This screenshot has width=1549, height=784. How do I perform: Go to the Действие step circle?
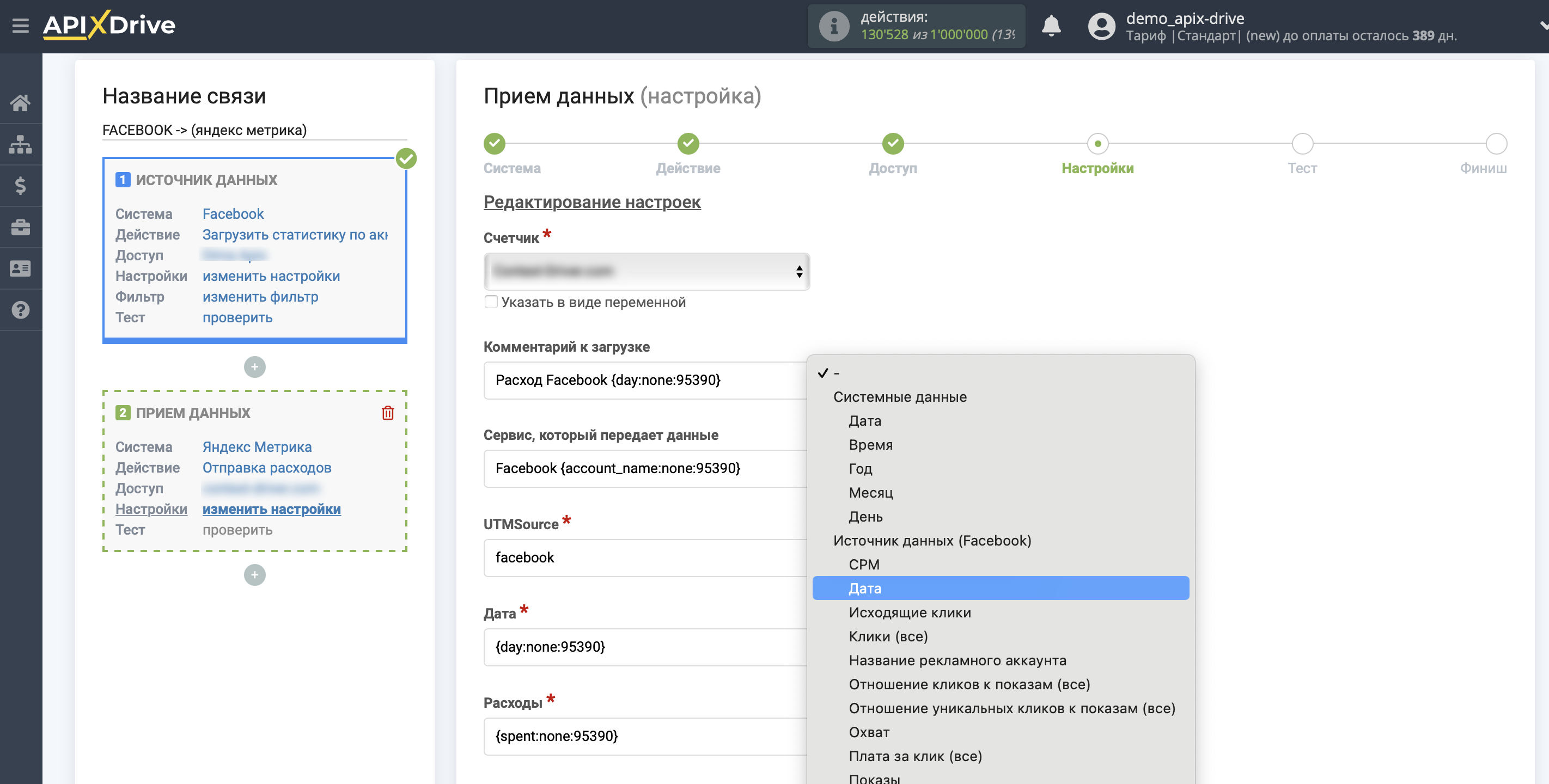(688, 143)
